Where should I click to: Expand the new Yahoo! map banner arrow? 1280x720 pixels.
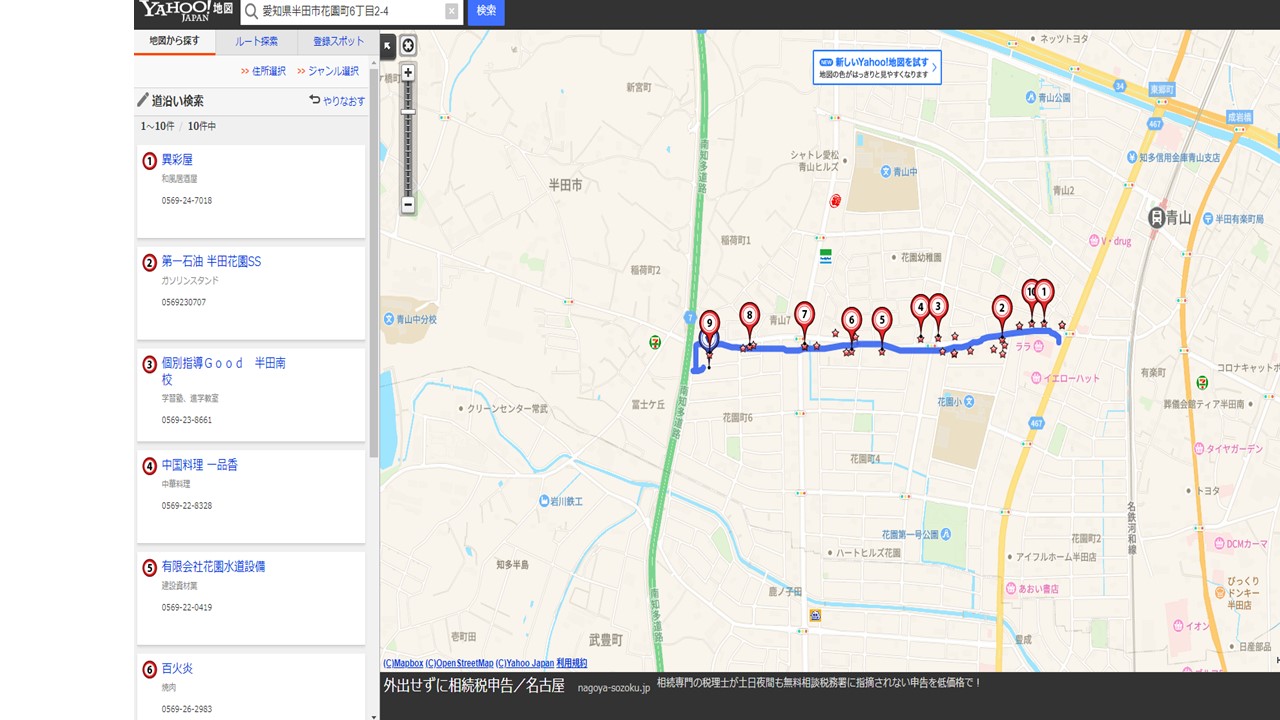(934, 68)
